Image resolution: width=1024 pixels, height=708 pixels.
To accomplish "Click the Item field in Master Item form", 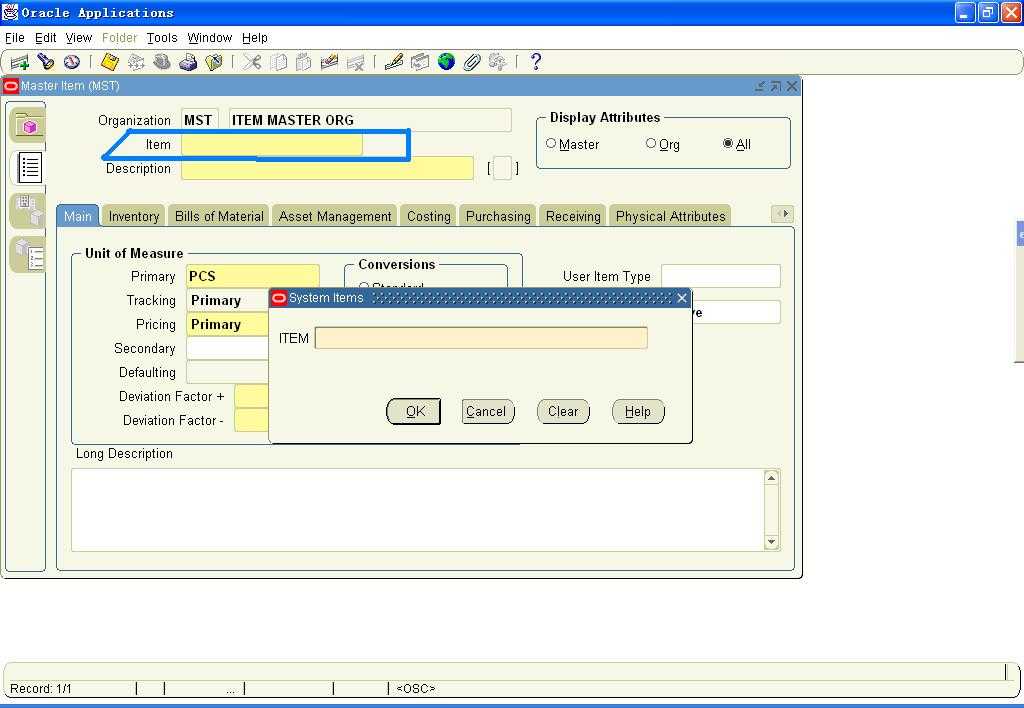I will click(x=272, y=144).
